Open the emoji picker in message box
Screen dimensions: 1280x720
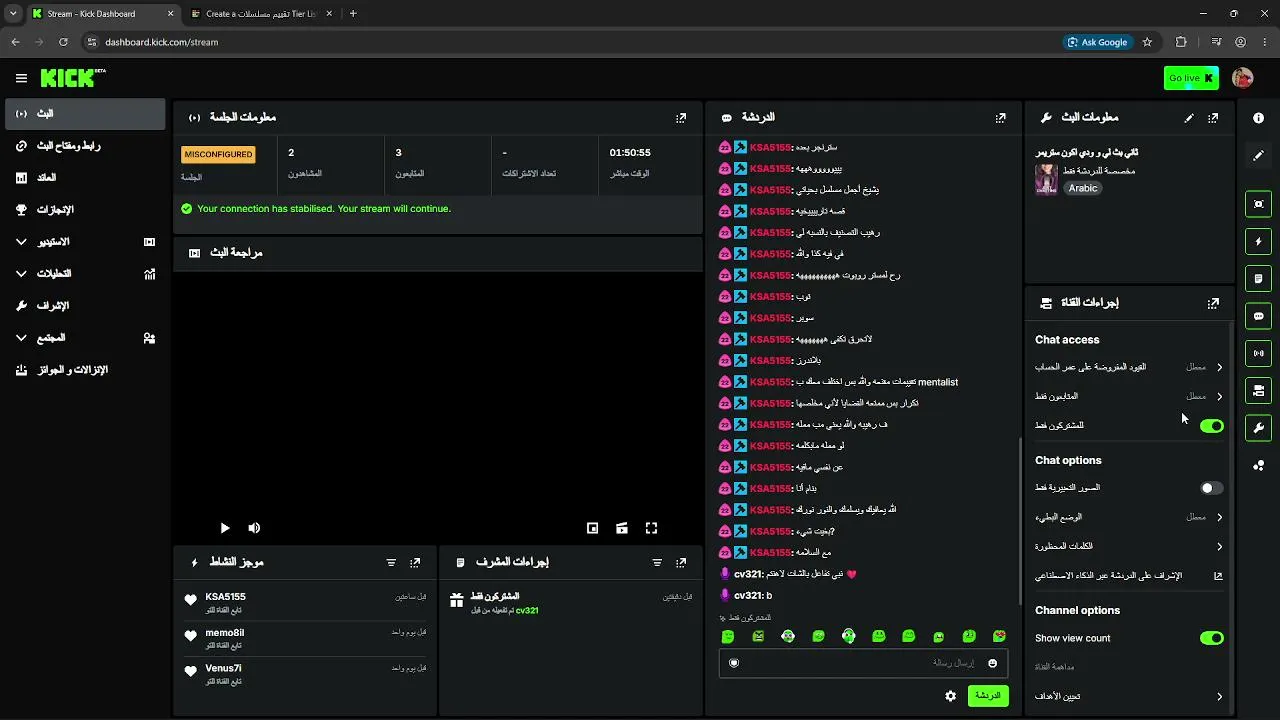992,663
